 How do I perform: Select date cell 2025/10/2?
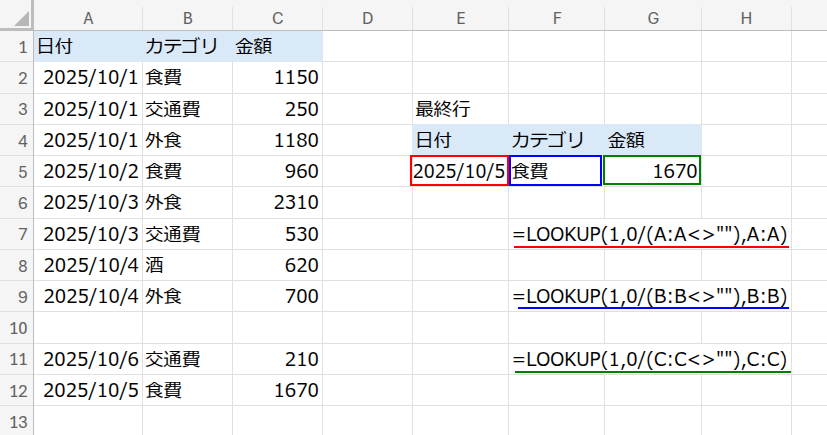pos(88,171)
